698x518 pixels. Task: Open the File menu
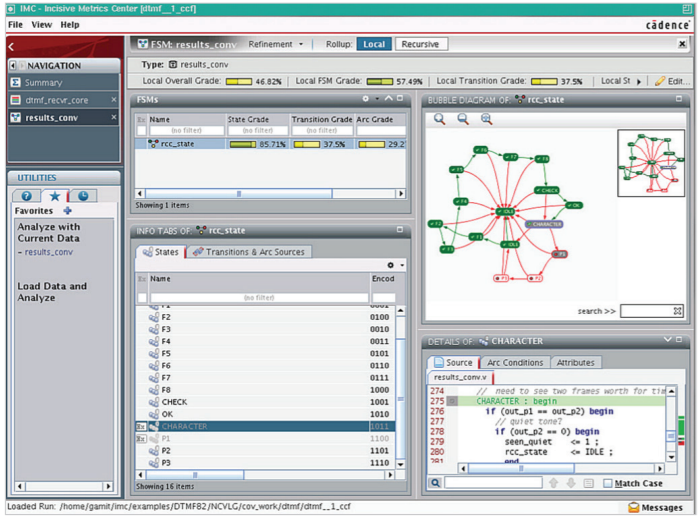tap(15, 24)
